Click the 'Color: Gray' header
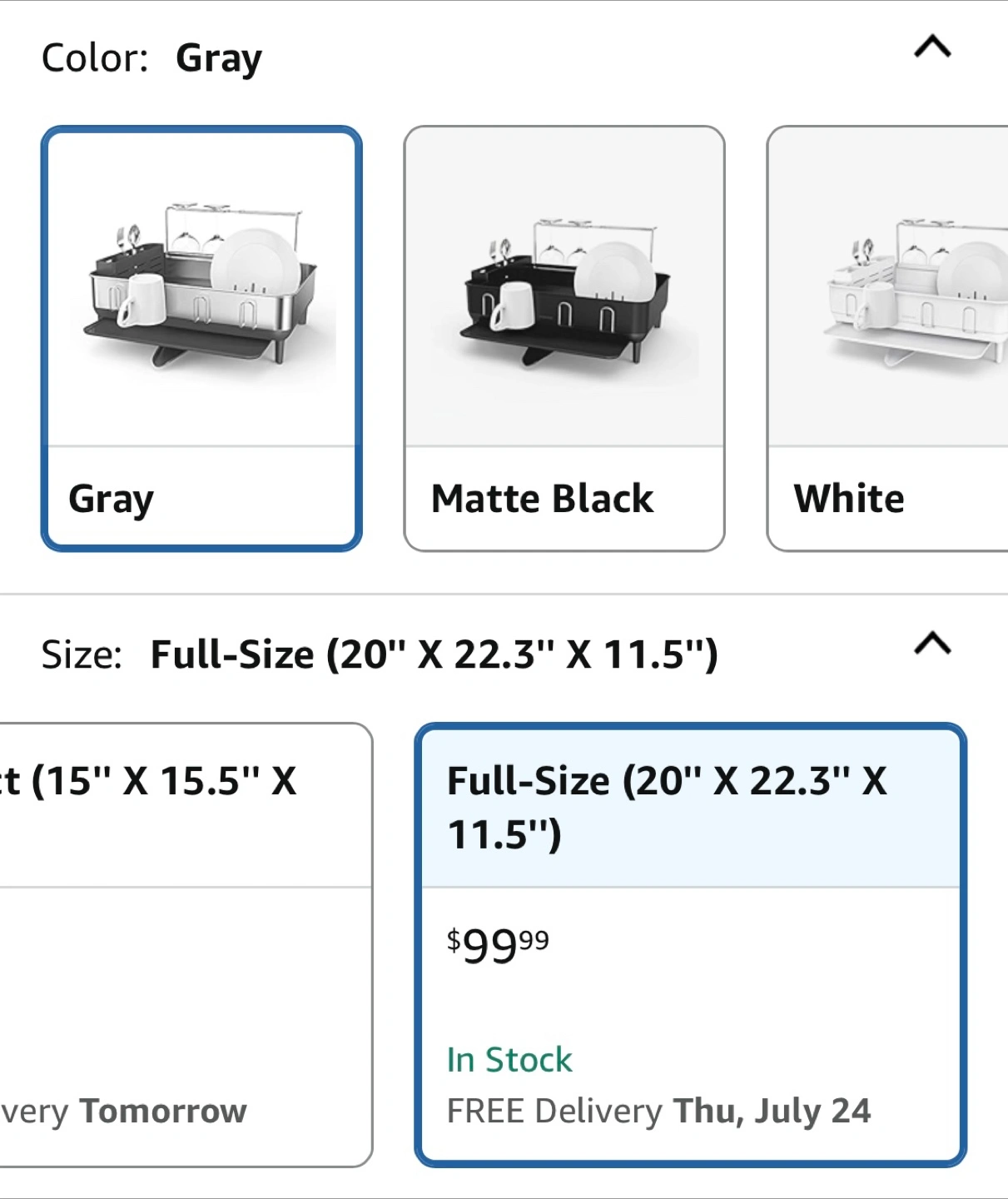Screen dimensions: 1008x1199 [x=151, y=58]
